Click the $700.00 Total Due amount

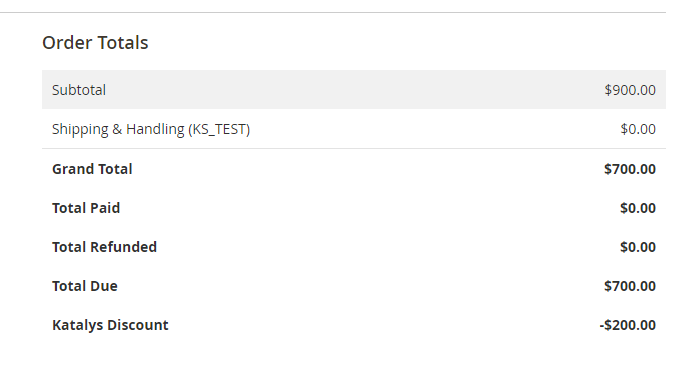pyautogui.click(x=630, y=286)
